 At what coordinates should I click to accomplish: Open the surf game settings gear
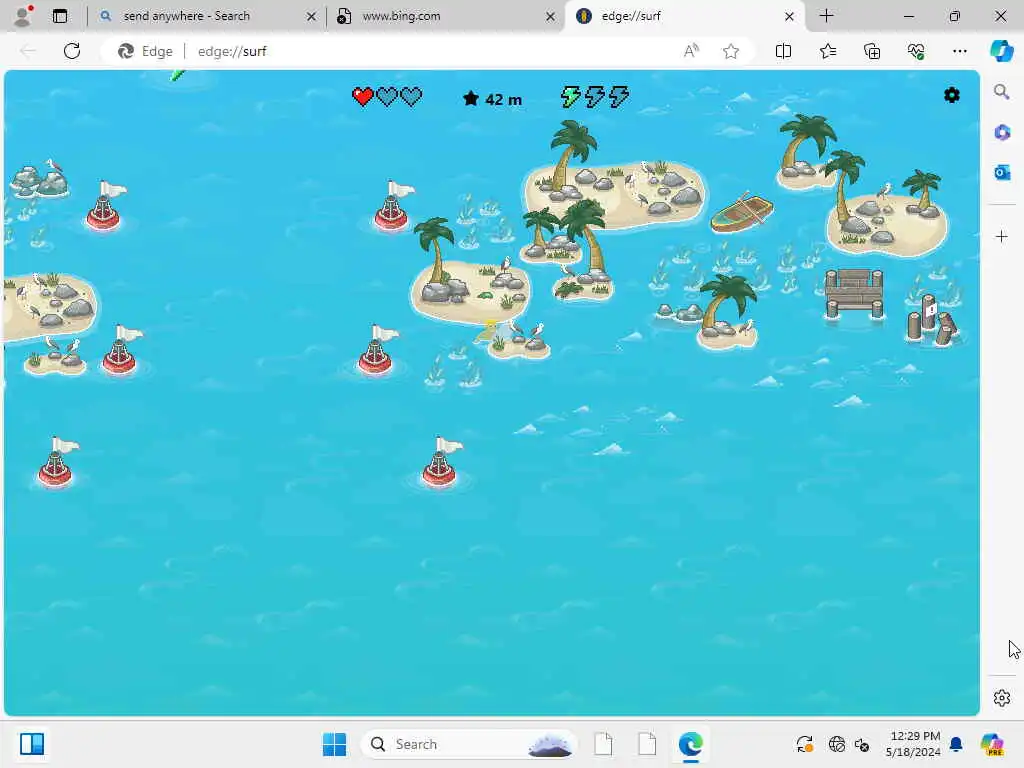pos(952,95)
